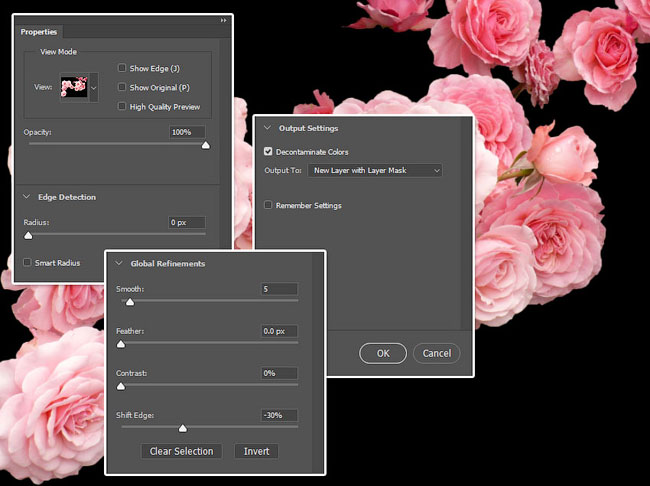The width and height of the screenshot is (650, 486).
Task: Enable the Show Edge (J) checkbox
Action: click(122, 68)
